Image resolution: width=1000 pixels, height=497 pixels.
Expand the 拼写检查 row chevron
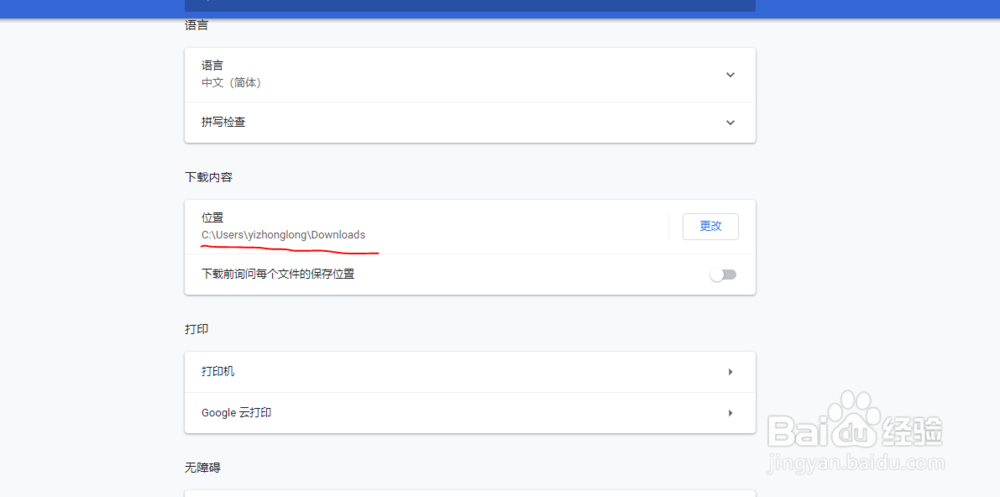click(x=730, y=123)
